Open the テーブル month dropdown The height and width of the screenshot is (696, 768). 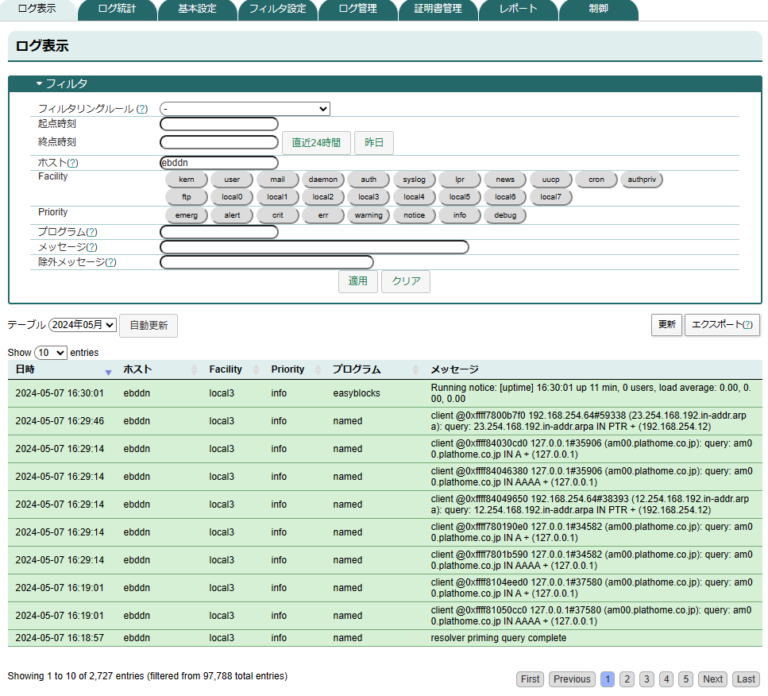click(83, 325)
